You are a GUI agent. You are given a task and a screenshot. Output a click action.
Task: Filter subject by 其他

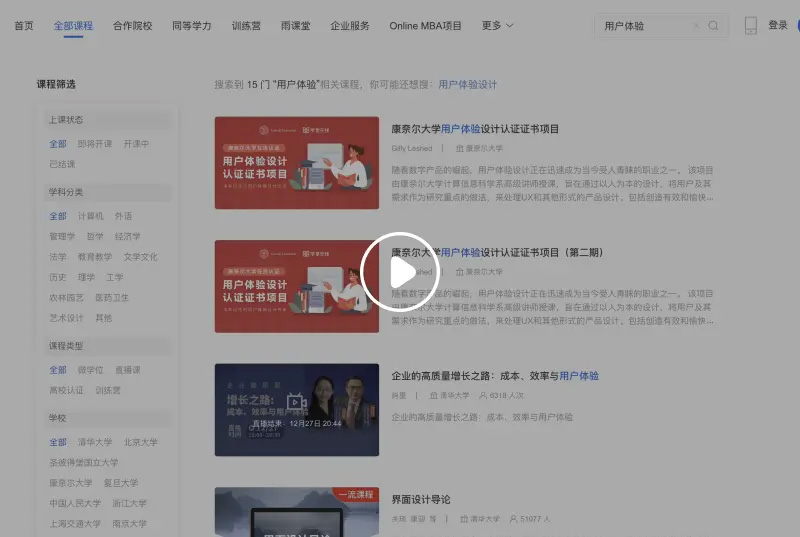pos(104,318)
